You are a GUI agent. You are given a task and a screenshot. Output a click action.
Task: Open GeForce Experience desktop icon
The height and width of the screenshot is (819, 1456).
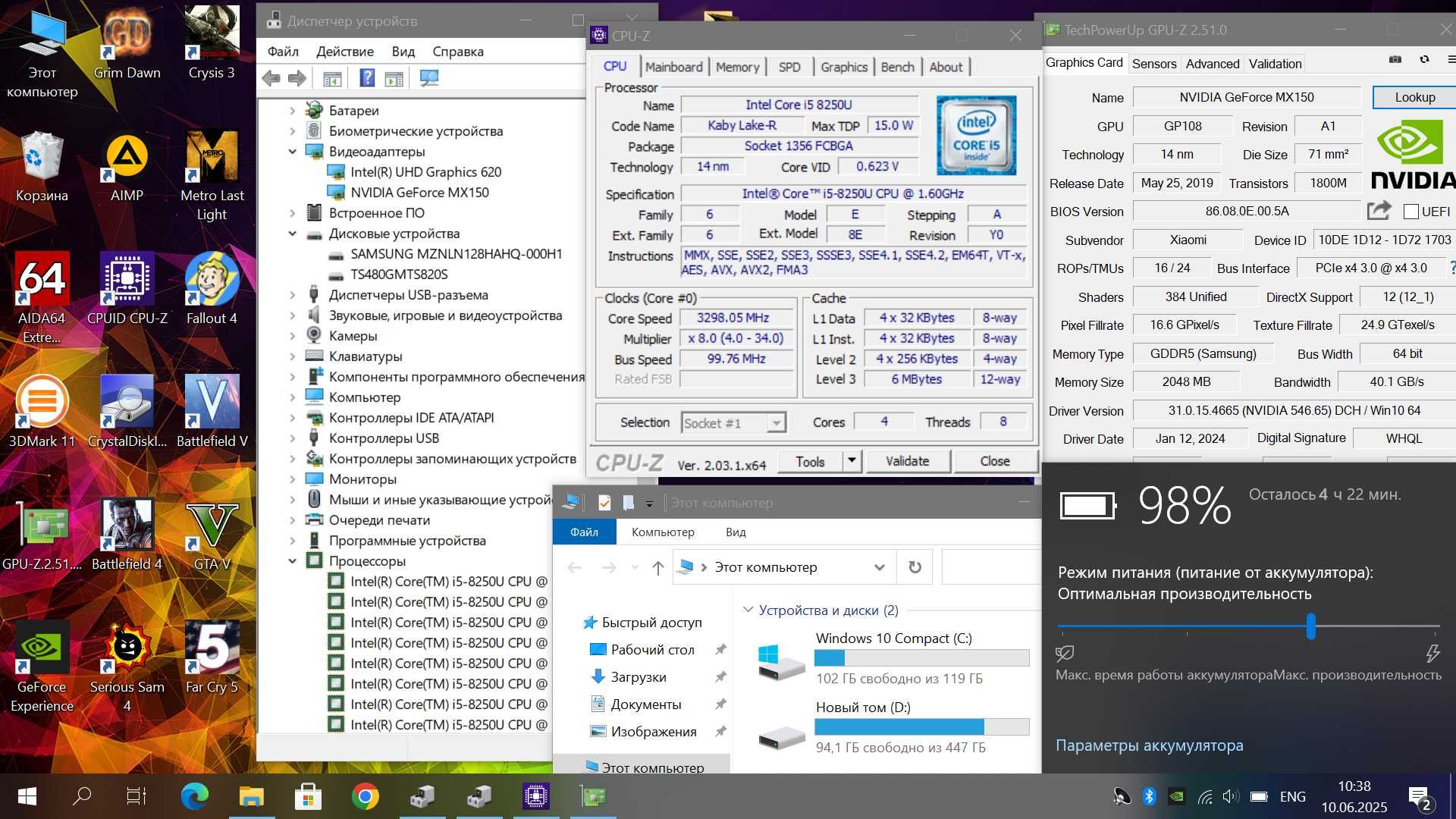[42, 667]
